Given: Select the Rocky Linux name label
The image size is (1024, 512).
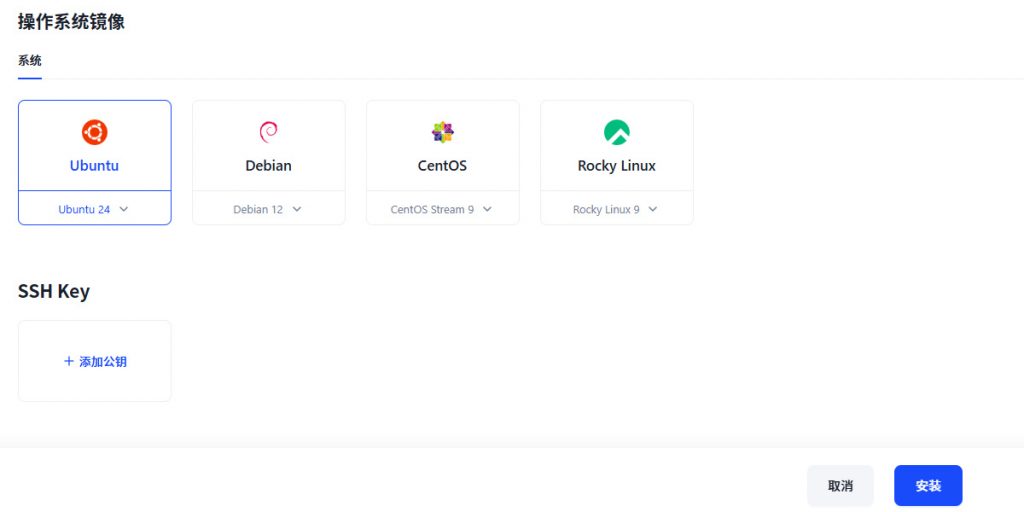Looking at the screenshot, I should click(616, 166).
